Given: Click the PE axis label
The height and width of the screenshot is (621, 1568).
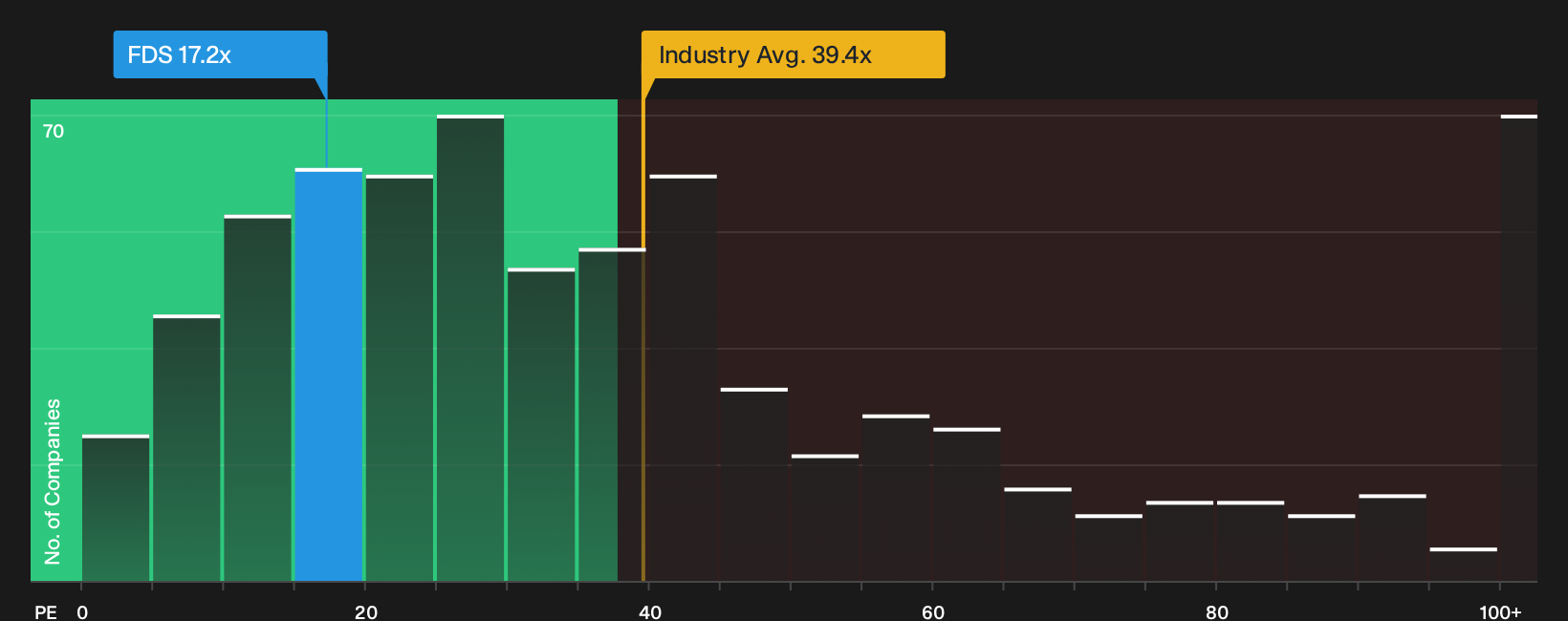Looking at the screenshot, I should (46, 611).
